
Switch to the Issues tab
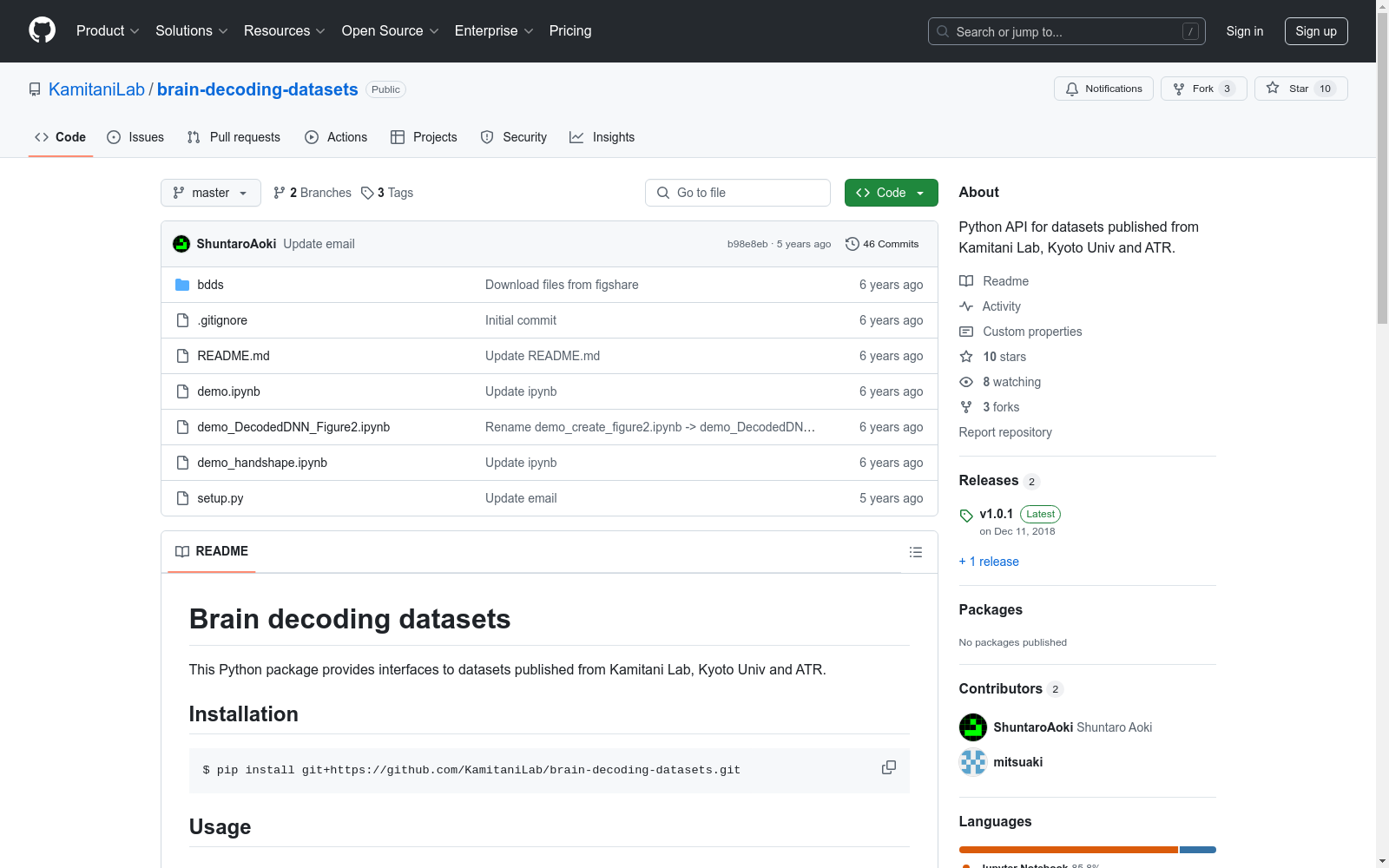135,137
